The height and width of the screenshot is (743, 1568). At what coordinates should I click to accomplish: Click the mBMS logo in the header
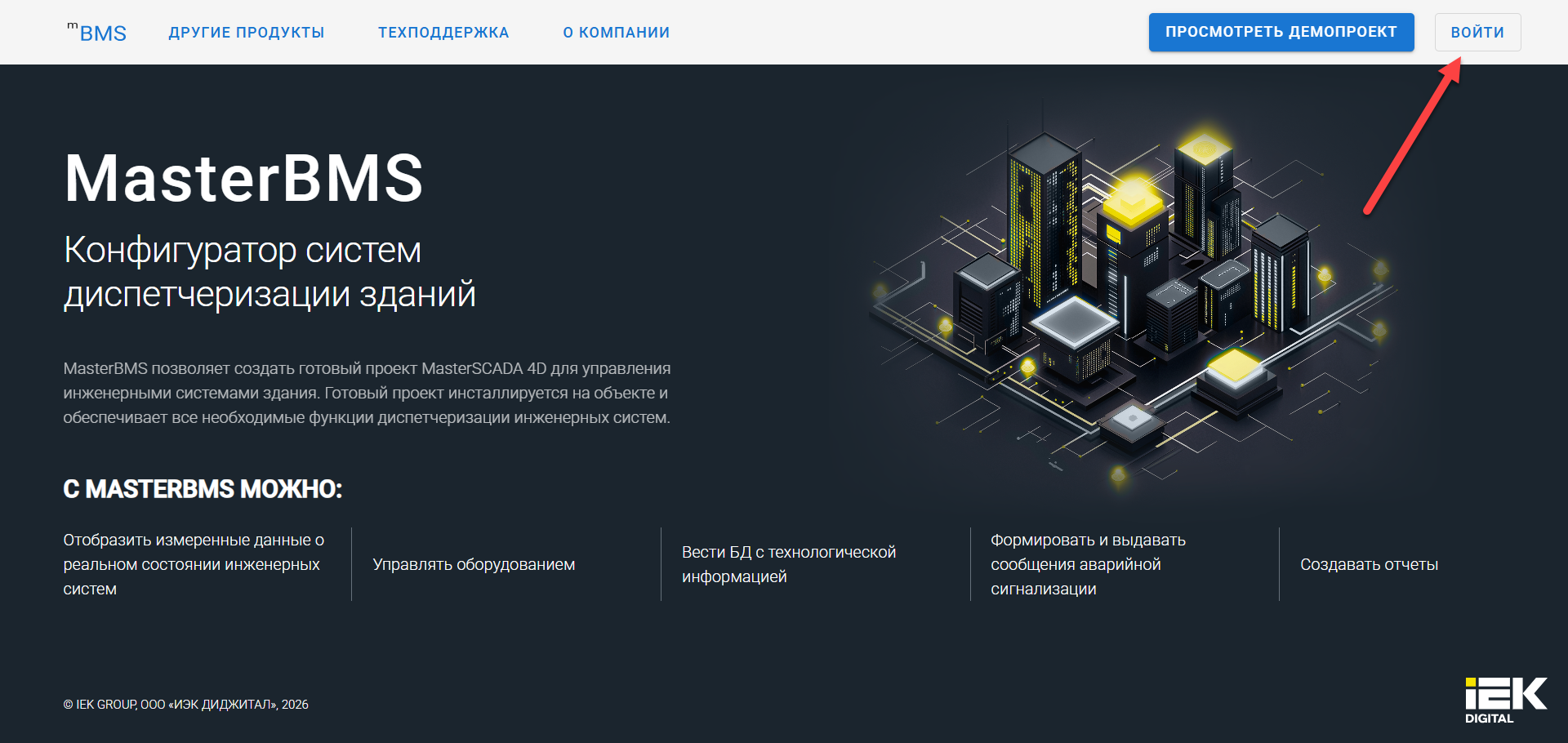(96, 33)
